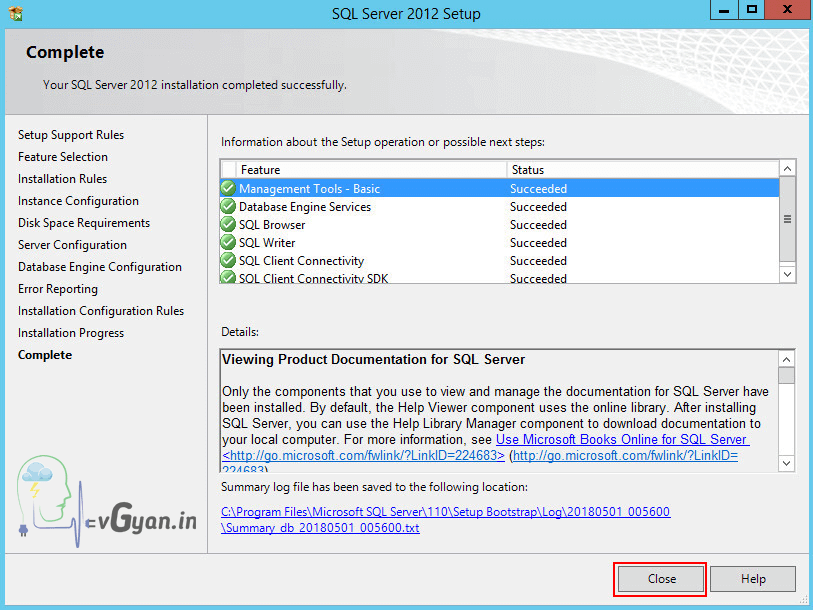Open the summary log file path link

click(x=445, y=520)
